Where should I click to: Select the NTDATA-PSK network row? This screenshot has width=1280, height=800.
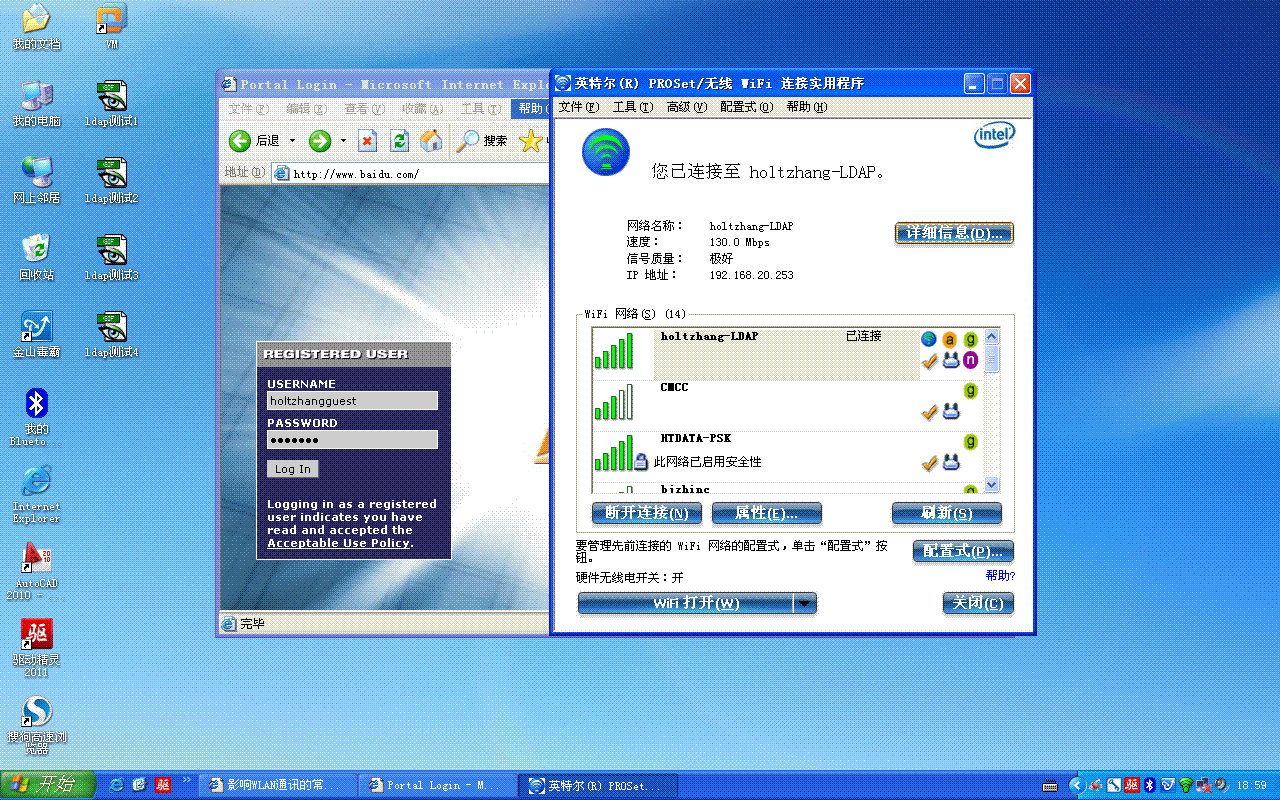tap(788, 457)
